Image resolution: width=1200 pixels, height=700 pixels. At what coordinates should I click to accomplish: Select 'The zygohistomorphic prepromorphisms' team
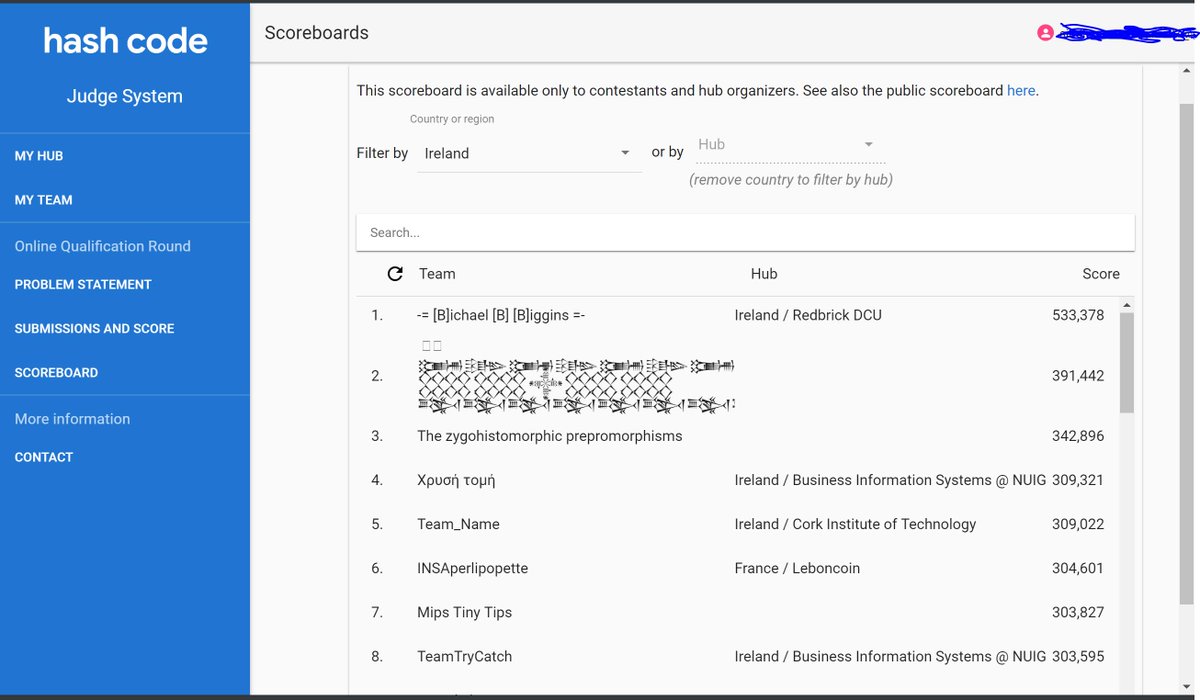pyautogui.click(x=550, y=436)
